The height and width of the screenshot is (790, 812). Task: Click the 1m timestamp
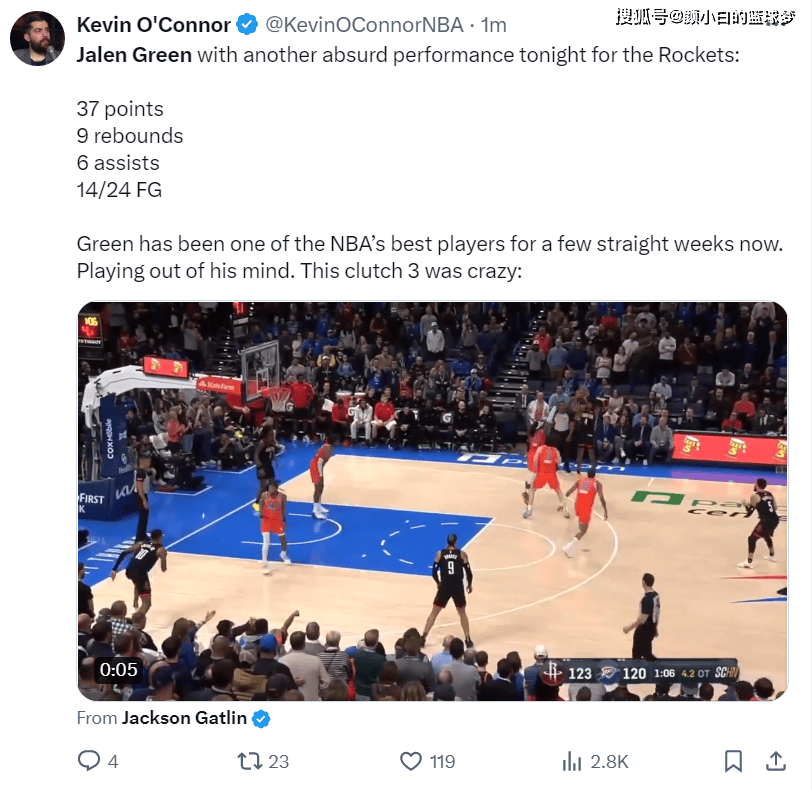tap(494, 24)
